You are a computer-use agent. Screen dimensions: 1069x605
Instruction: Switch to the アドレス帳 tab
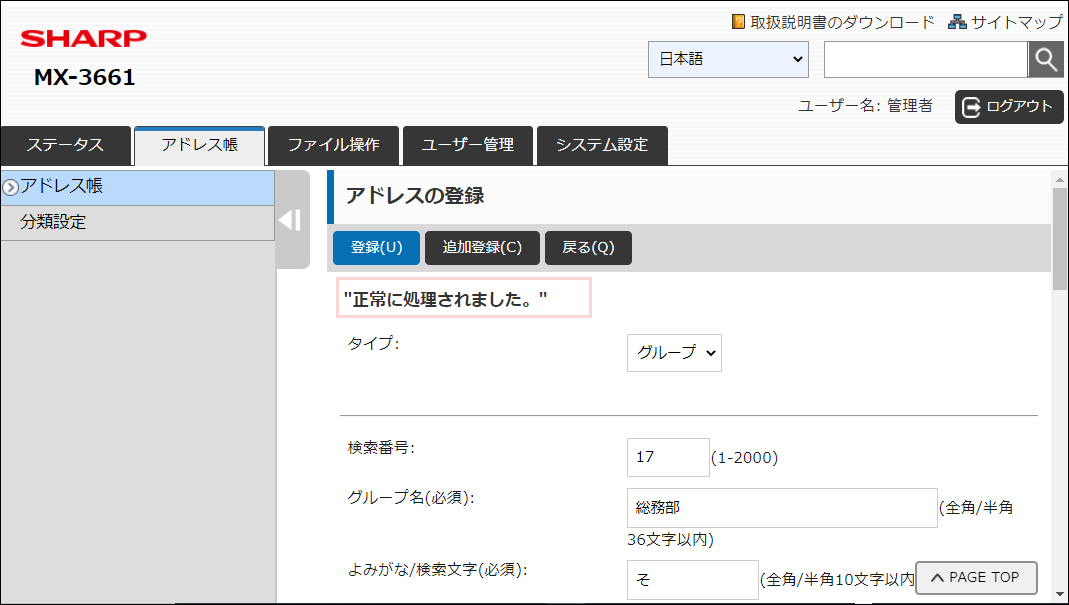click(200, 145)
